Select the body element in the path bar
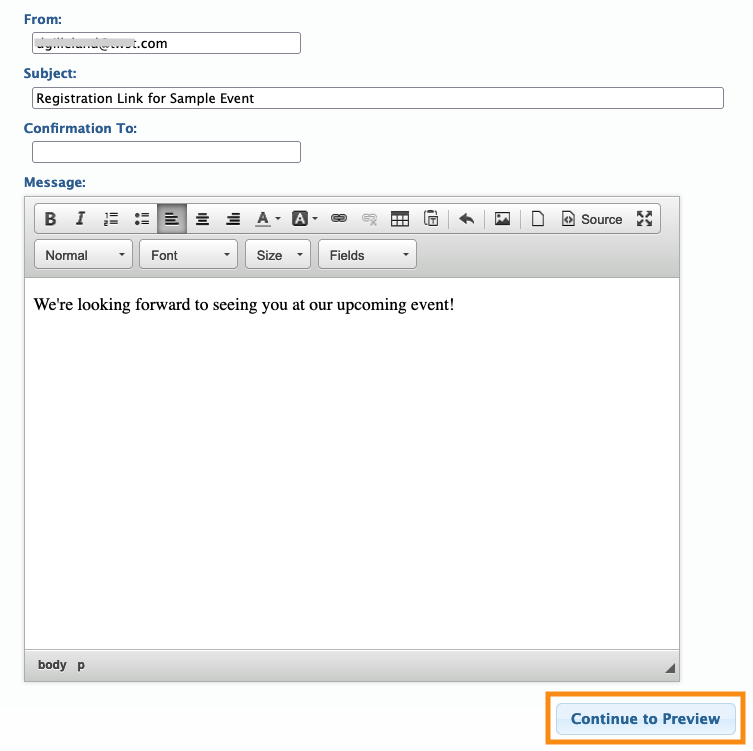The width and height of the screenshot is (753, 751). click(52, 665)
